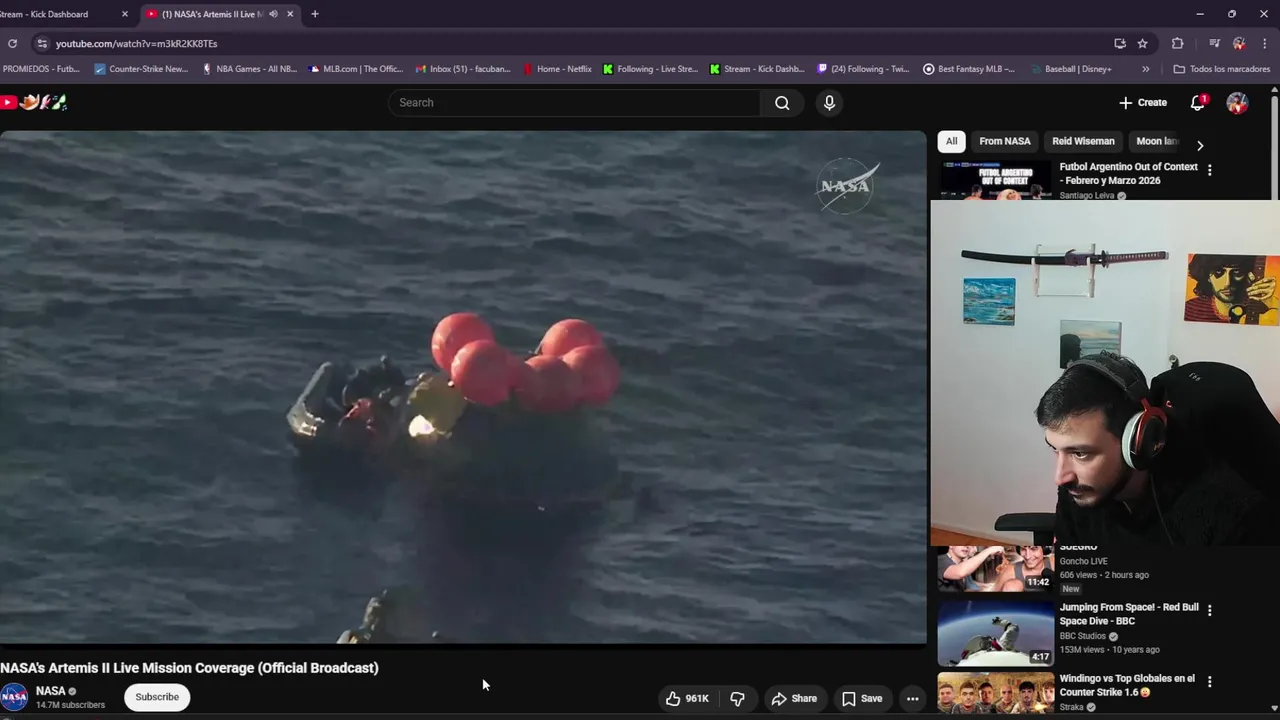Save the video to a playlist
Screen dimensions: 1280x720
[861, 698]
